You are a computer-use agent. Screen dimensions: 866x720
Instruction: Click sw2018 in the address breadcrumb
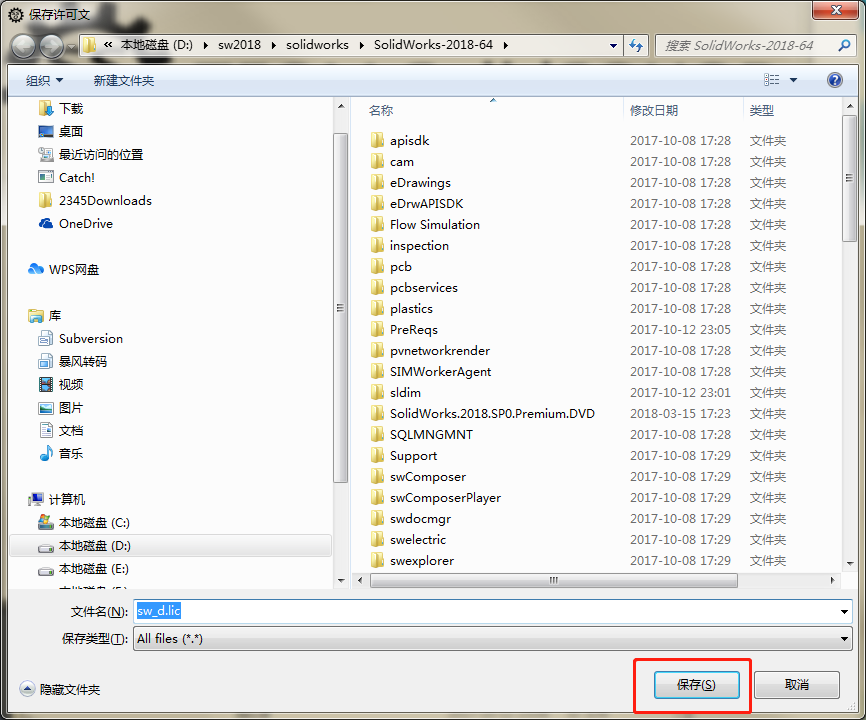239,45
